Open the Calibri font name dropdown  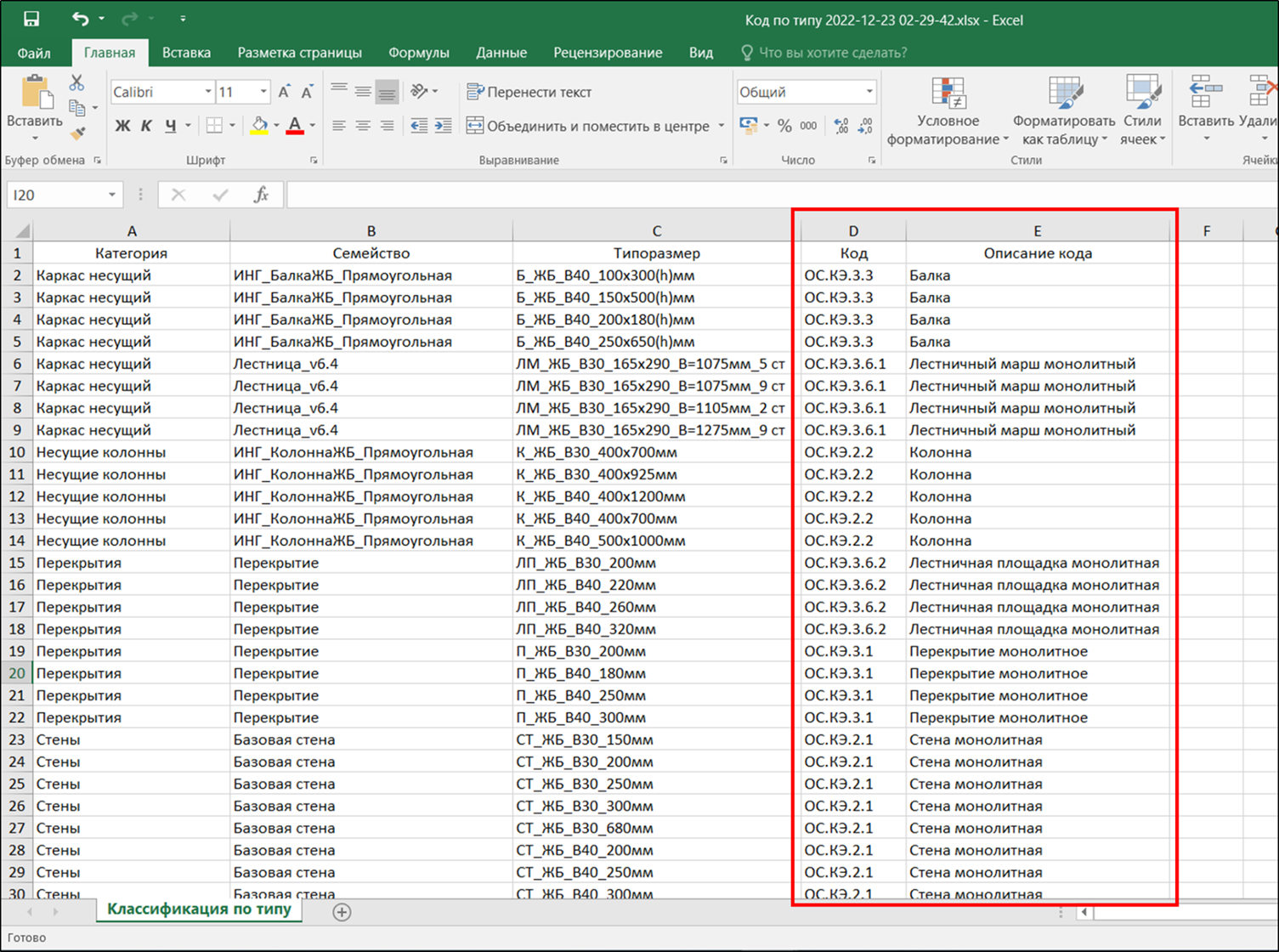(x=208, y=92)
